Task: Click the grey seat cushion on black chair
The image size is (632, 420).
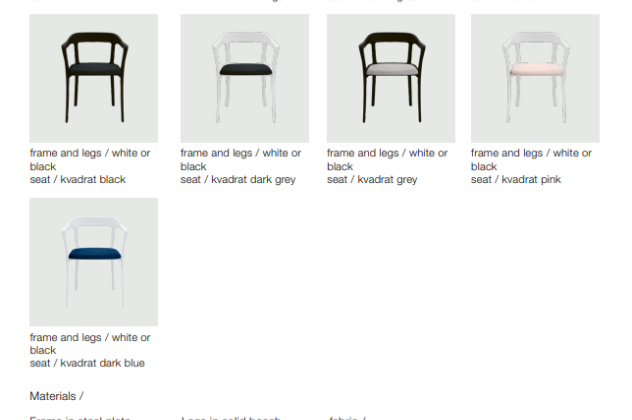Action: [392, 69]
